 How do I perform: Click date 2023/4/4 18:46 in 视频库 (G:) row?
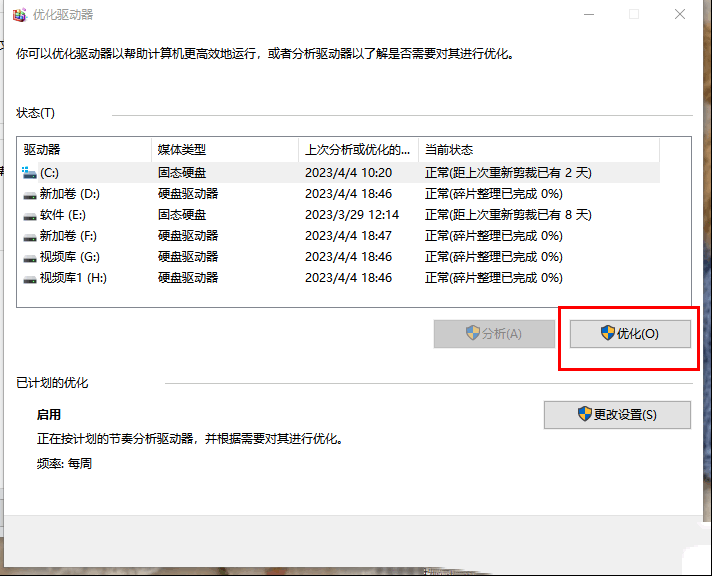348,257
